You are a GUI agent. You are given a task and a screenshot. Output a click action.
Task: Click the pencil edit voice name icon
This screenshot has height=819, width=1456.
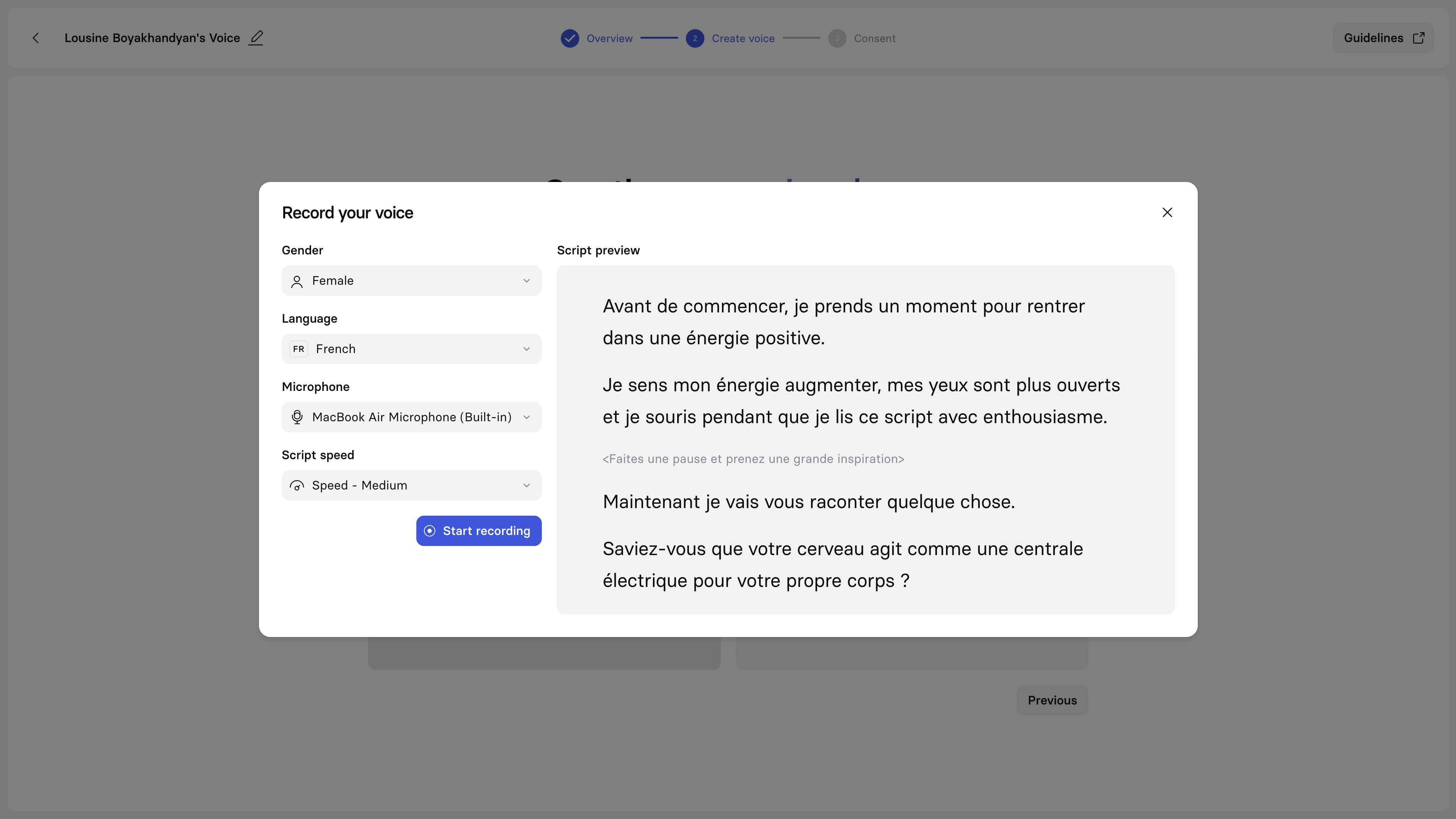(x=256, y=38)
